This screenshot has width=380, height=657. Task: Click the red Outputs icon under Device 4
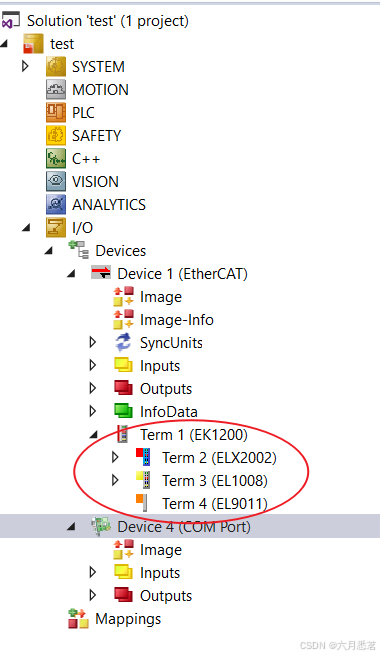point(124,595)
